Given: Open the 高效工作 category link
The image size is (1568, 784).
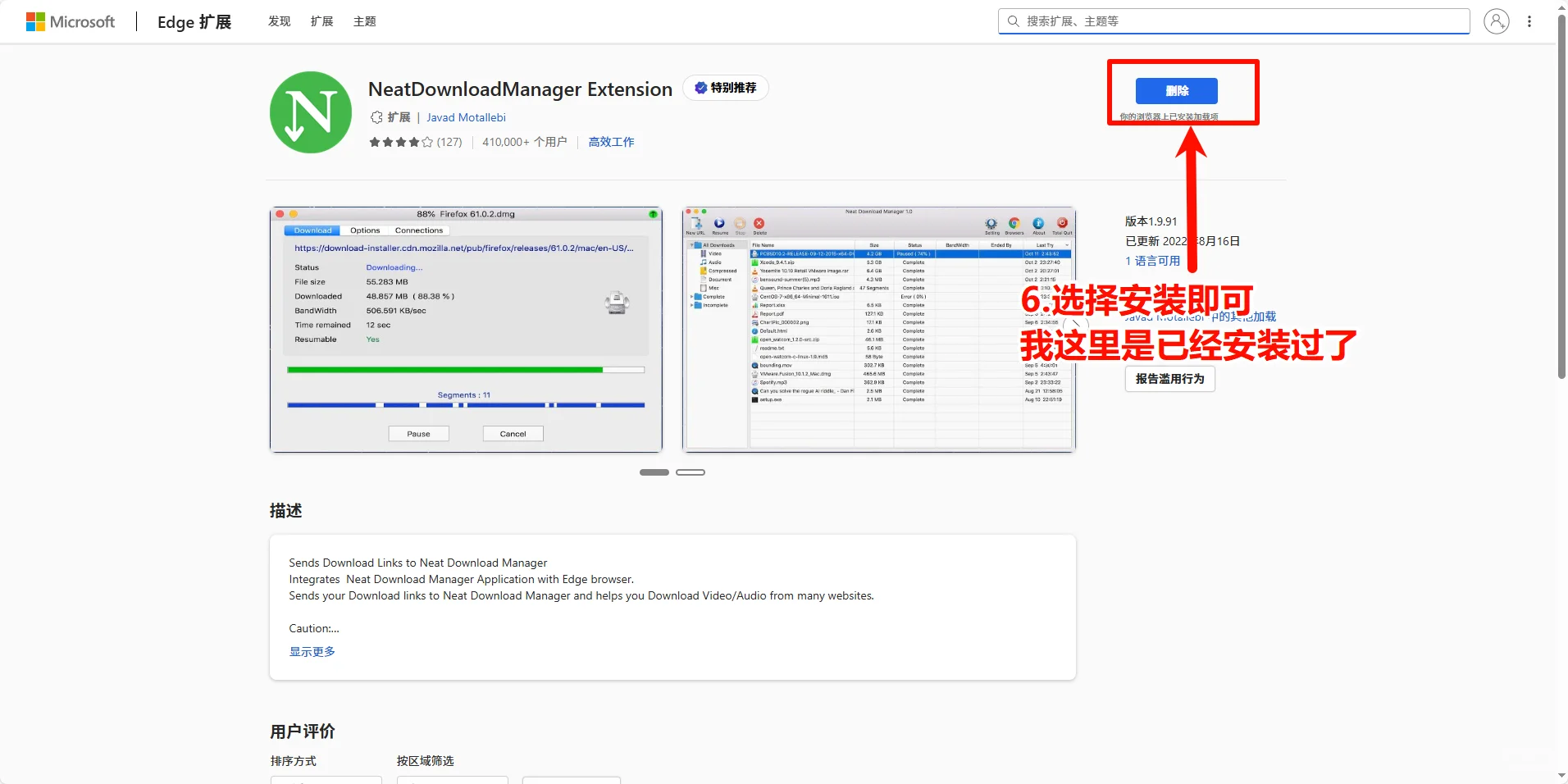Looking at the screenshot, I should tap(611, 142).
